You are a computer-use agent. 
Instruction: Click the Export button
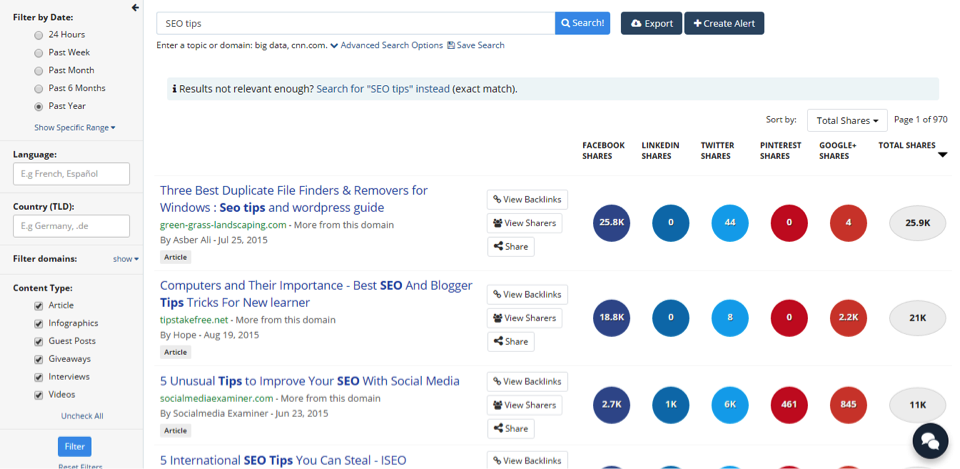point(651,23)
